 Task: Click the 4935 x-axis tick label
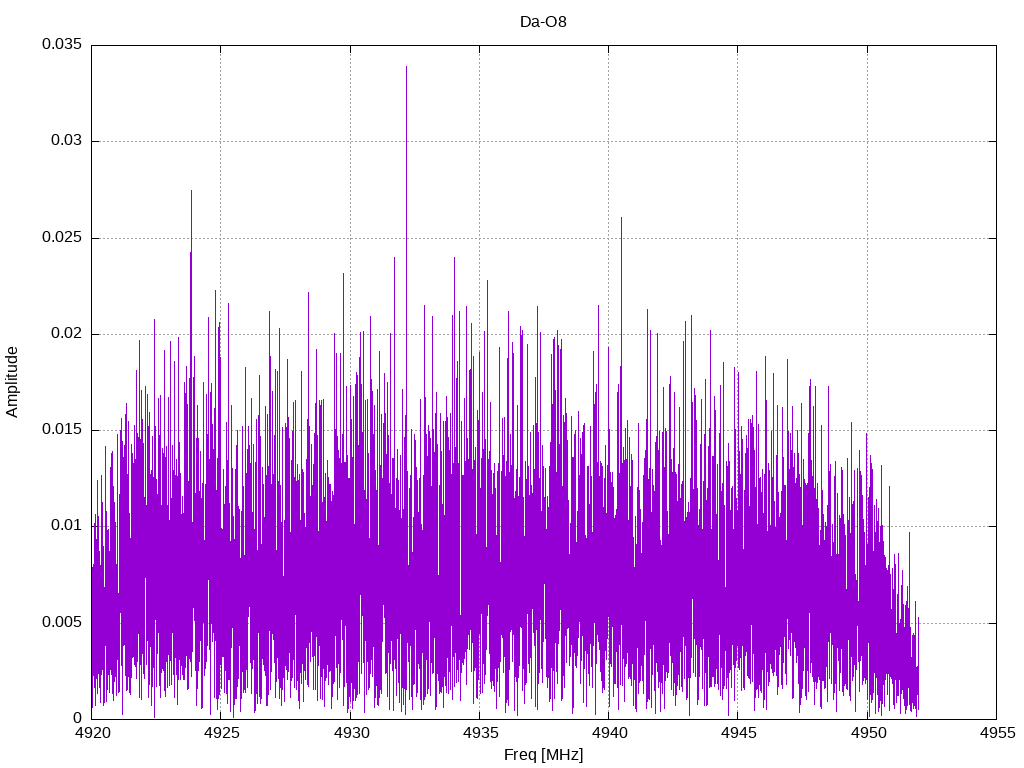pos(479,733)
